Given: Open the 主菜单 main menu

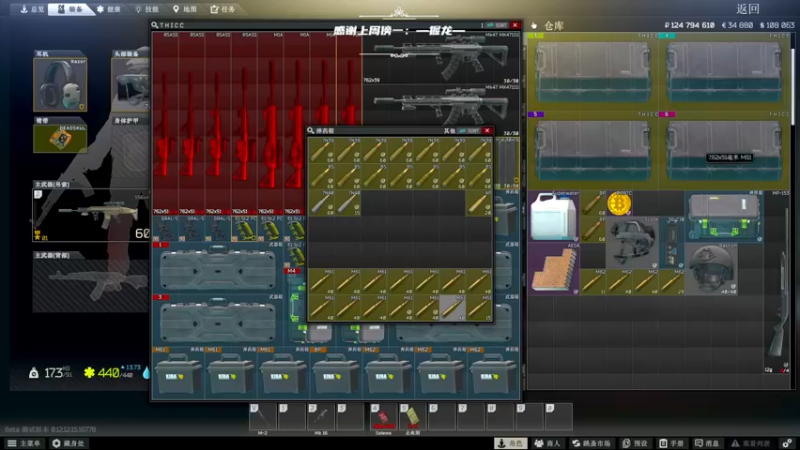Looking at the screenshot, I should coord(24,443).
